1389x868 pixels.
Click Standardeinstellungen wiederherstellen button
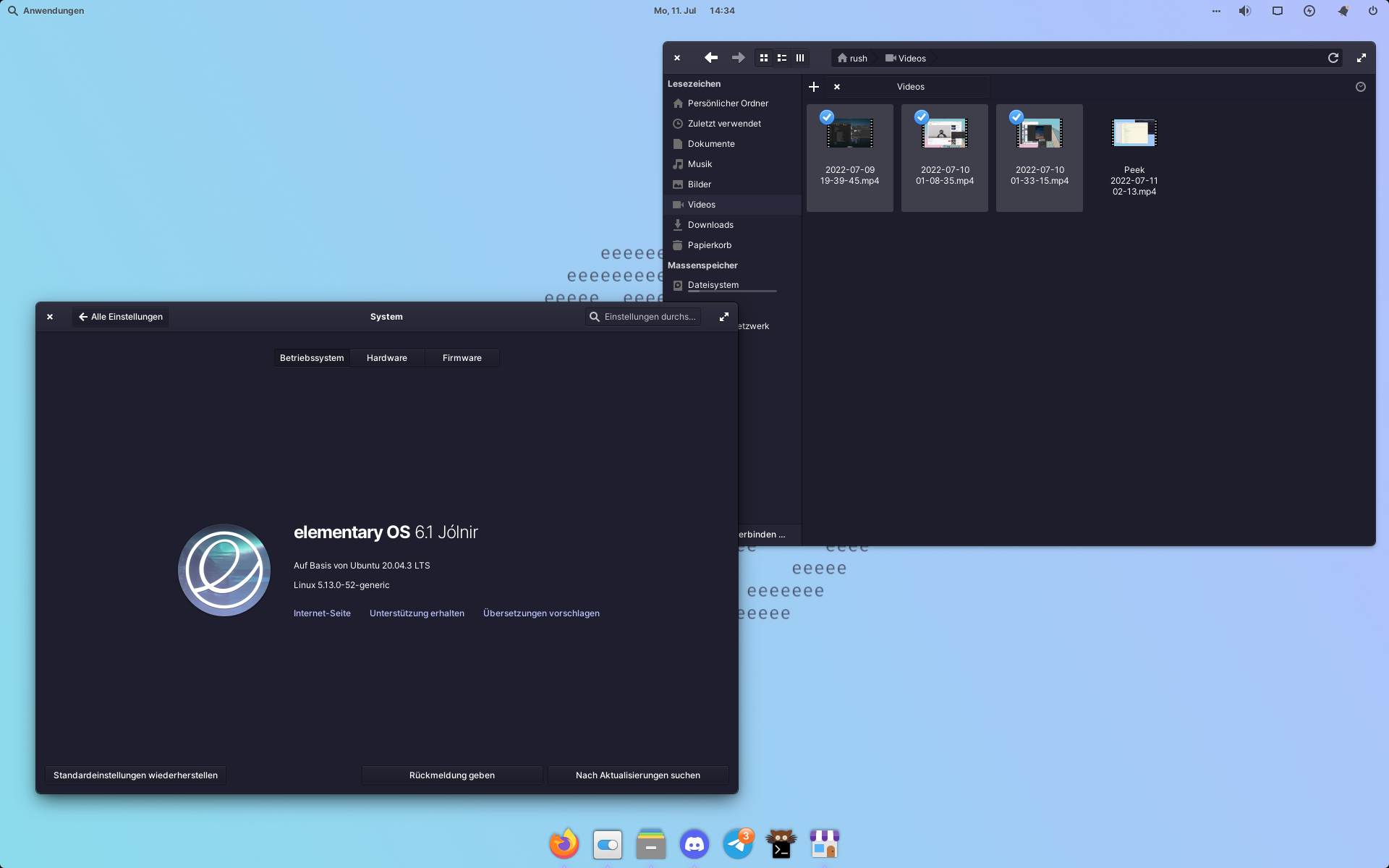pos(135,775)
